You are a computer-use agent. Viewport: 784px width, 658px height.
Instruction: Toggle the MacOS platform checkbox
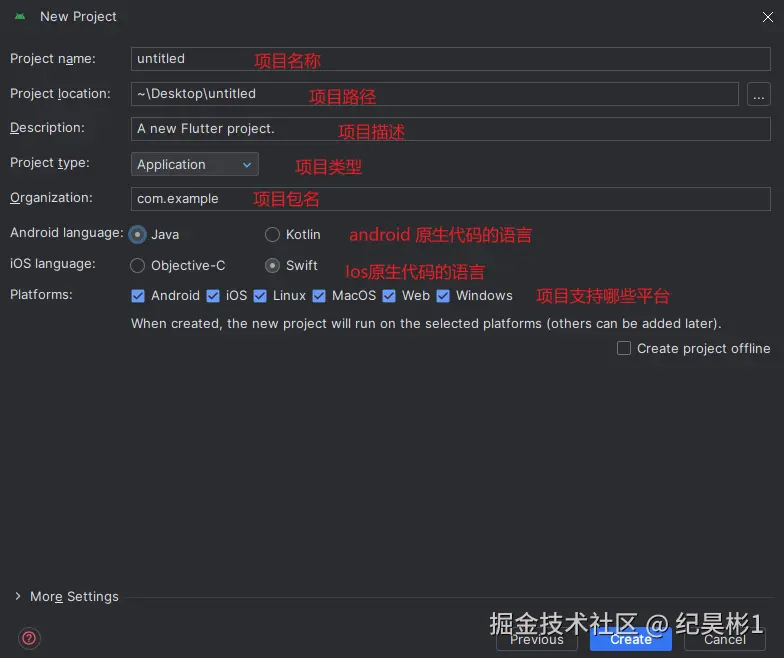point(319,296)
